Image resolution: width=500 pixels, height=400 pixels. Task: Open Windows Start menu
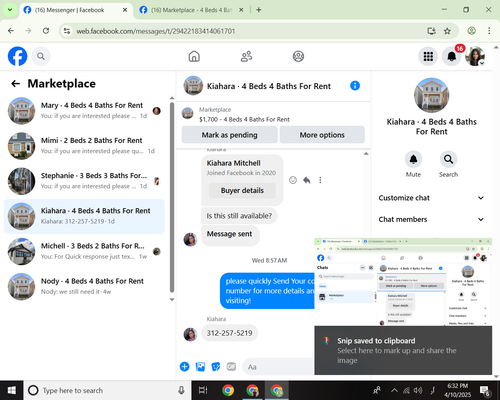click(12, 390)
